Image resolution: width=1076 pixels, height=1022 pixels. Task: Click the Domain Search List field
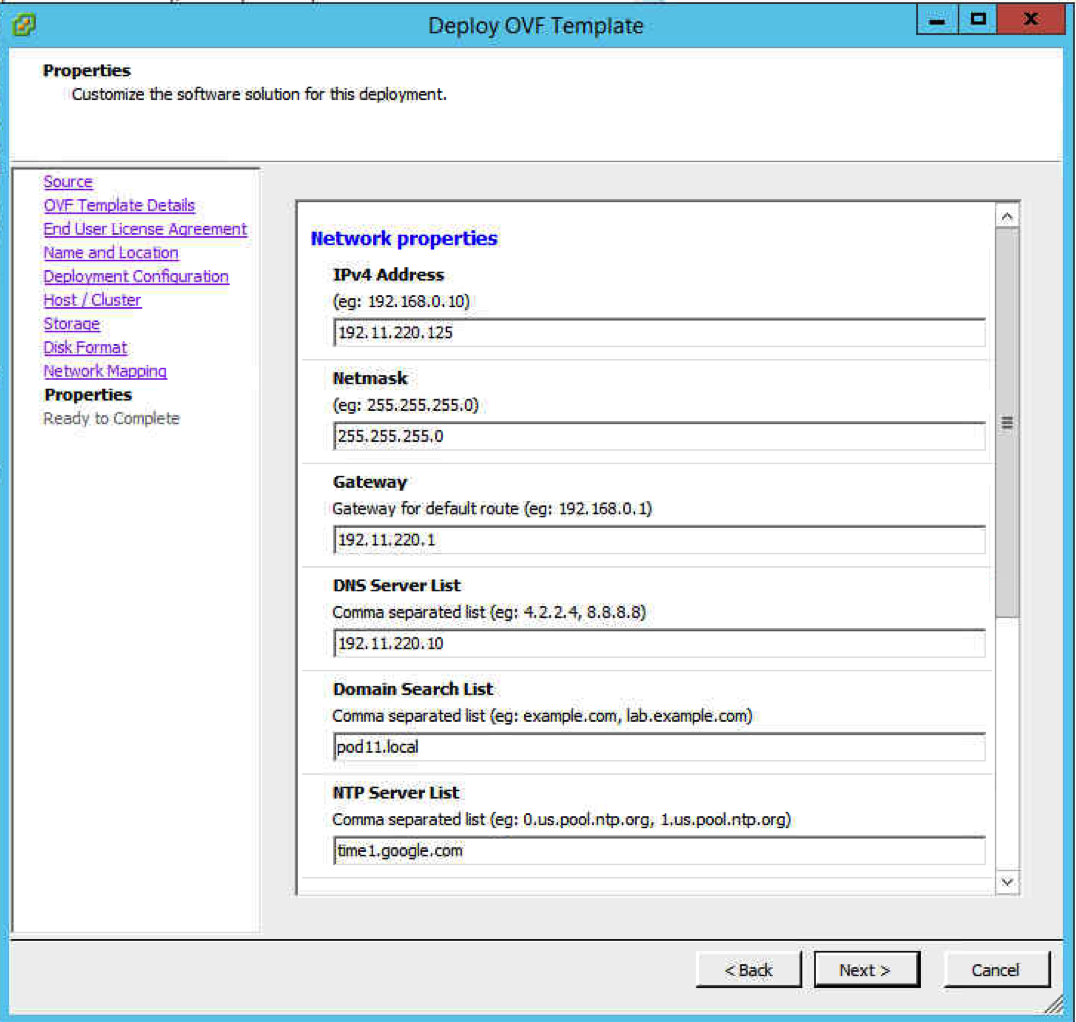tap(659, 748)
